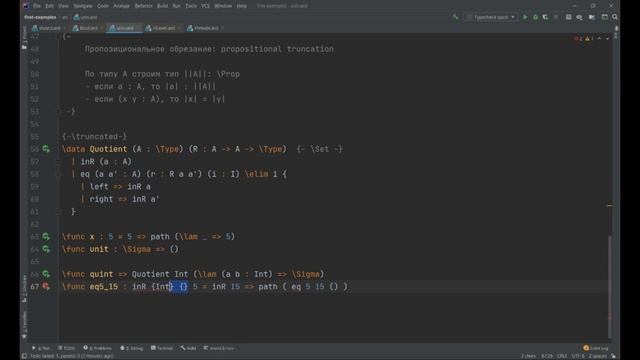Open the Edit menu
This screenshot has width=640, height=360.
click(49, 6)
